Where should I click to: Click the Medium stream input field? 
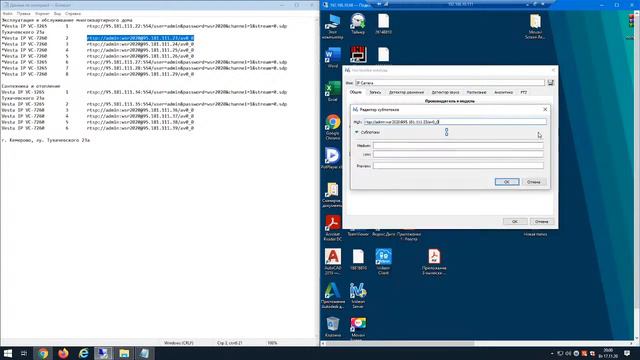458,145
